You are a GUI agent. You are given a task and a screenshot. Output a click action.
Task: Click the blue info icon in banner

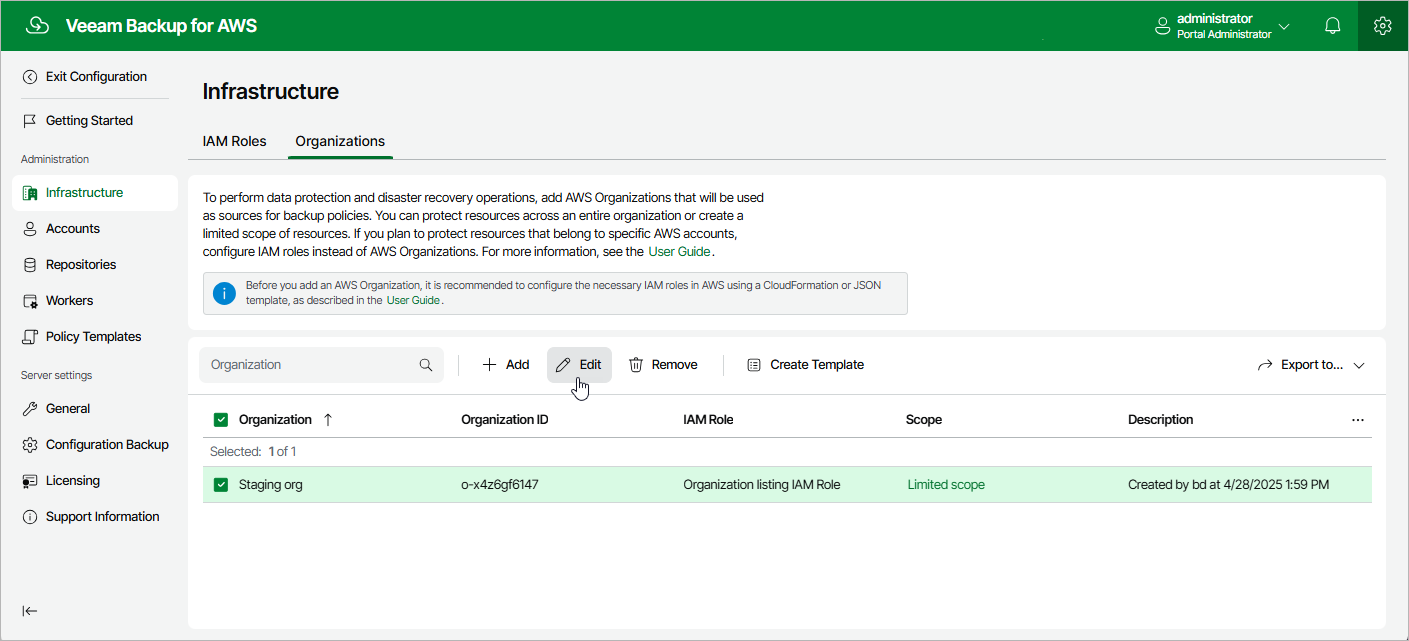pyautogui.click(x=224, y=293)
